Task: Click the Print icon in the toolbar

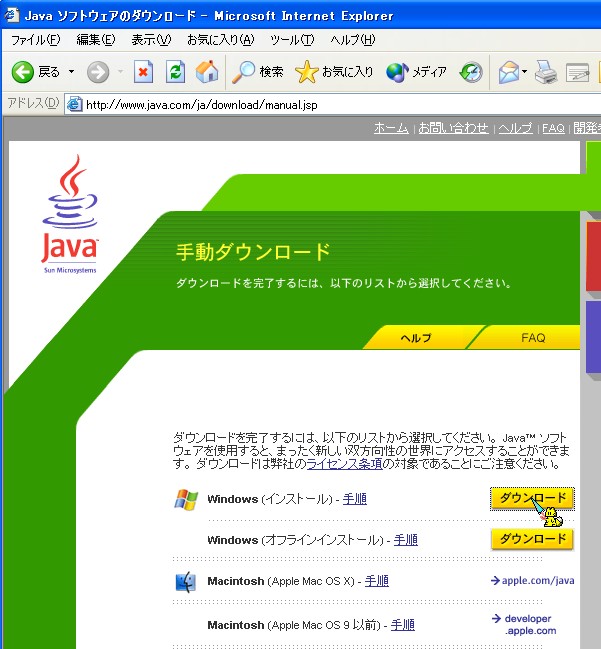Action: tap(545, 72)
